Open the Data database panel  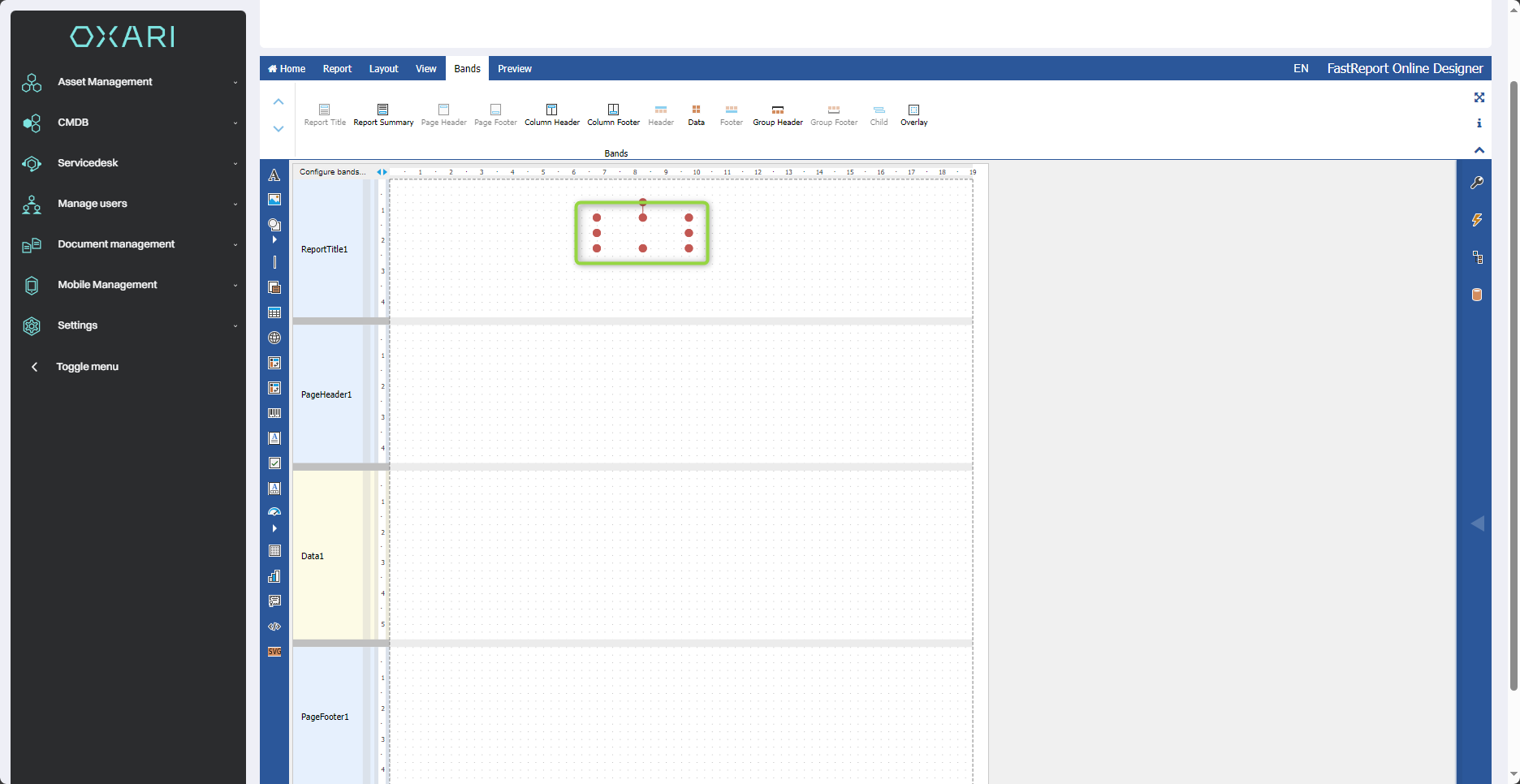[1477, 295]
